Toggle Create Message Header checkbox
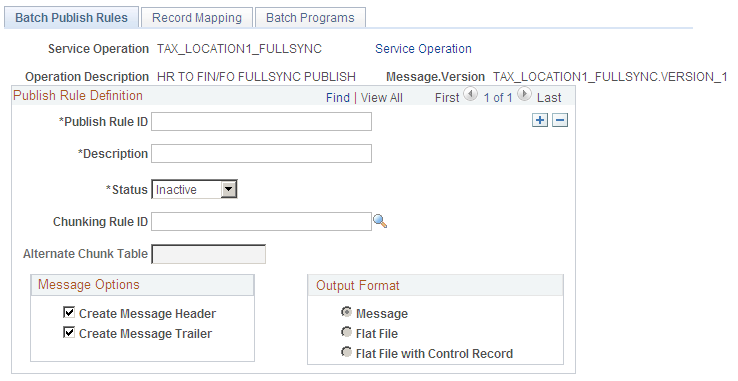 click(x=69, y=312)
